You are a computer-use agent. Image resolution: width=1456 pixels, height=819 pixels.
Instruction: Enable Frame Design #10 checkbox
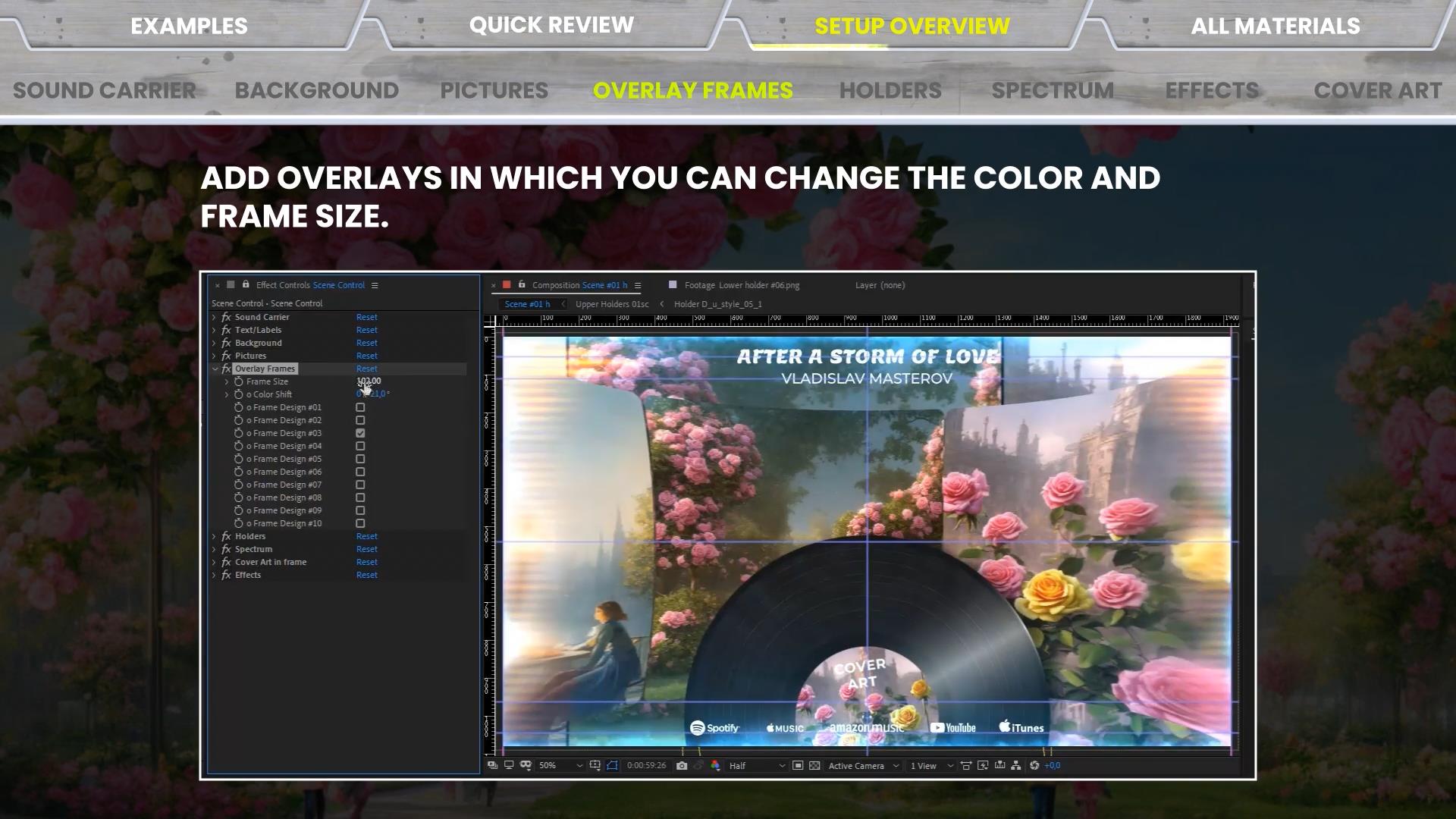coord(360,523)
